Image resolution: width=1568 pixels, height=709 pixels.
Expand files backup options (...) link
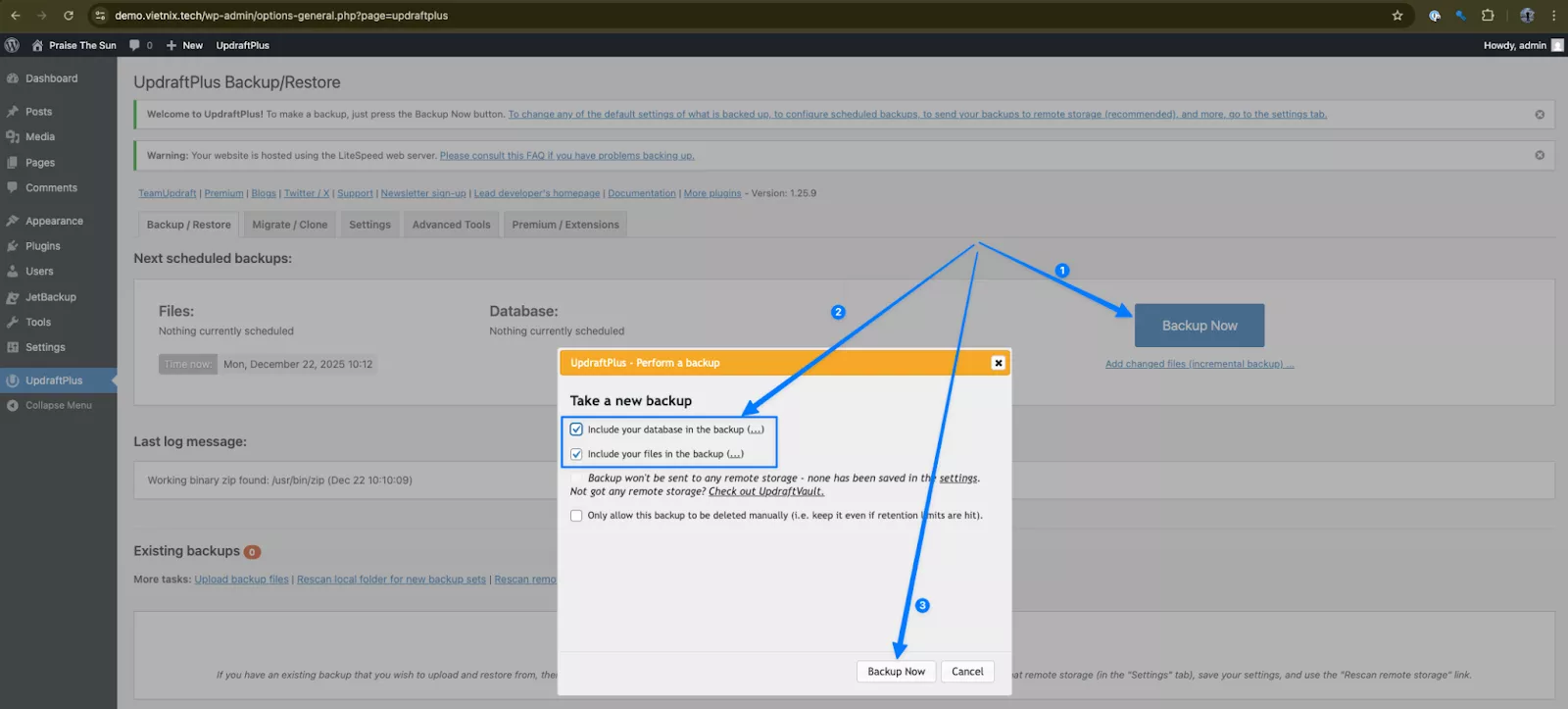point(735,454)
